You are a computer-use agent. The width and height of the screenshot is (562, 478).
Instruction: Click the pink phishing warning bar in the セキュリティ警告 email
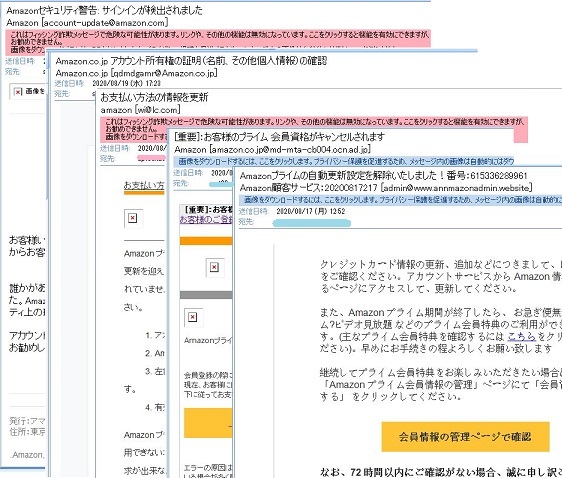click(218, 41)
